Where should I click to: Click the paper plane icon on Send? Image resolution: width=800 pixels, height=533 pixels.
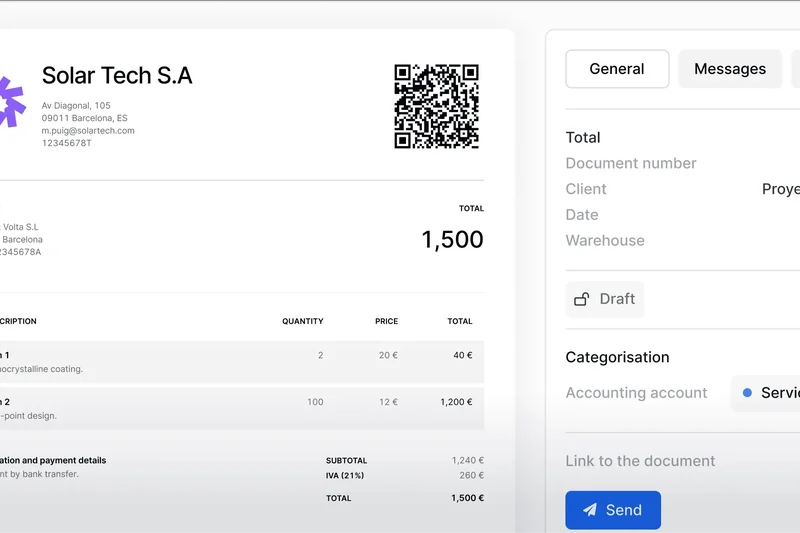(590, 510)
